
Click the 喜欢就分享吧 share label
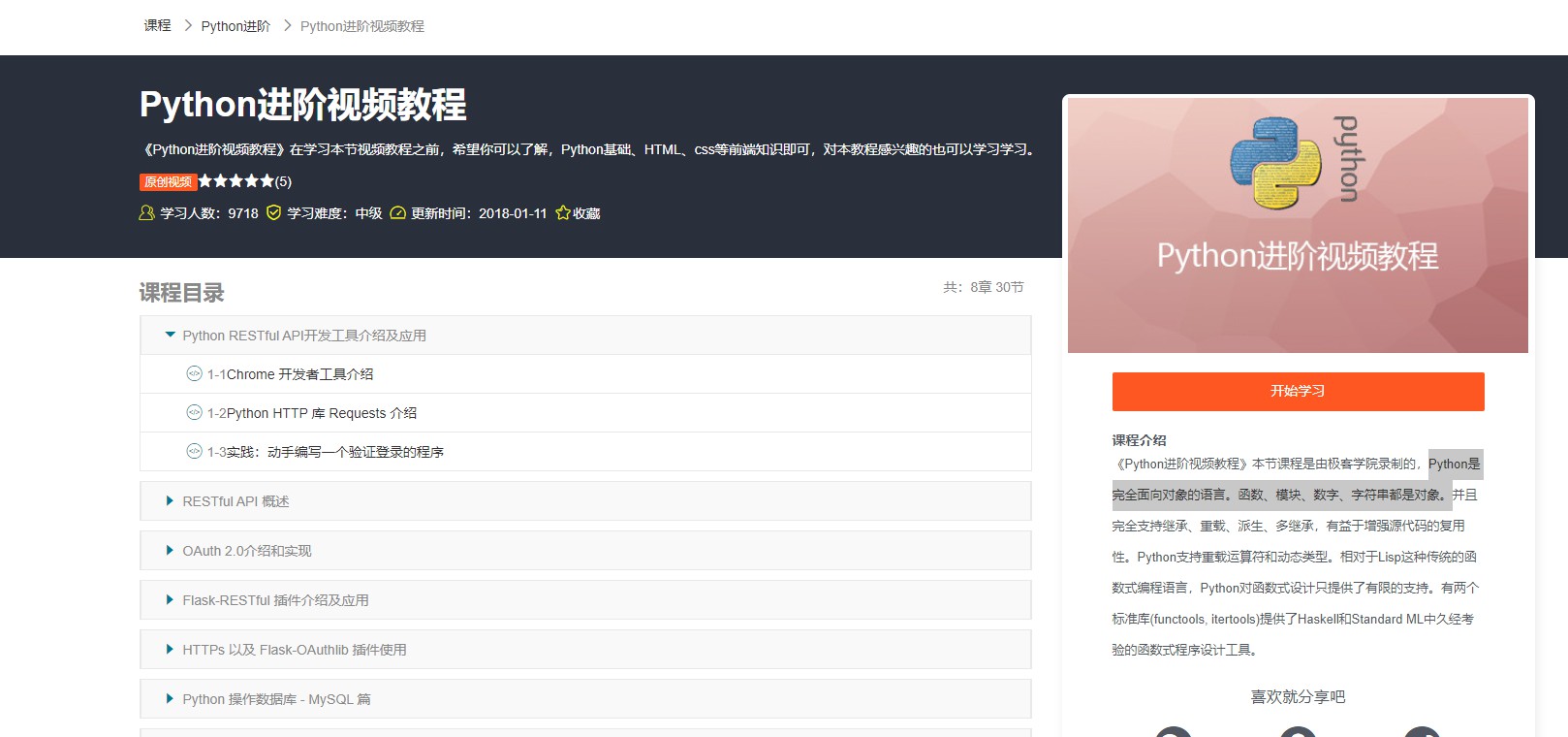[x=1298, y=696]
